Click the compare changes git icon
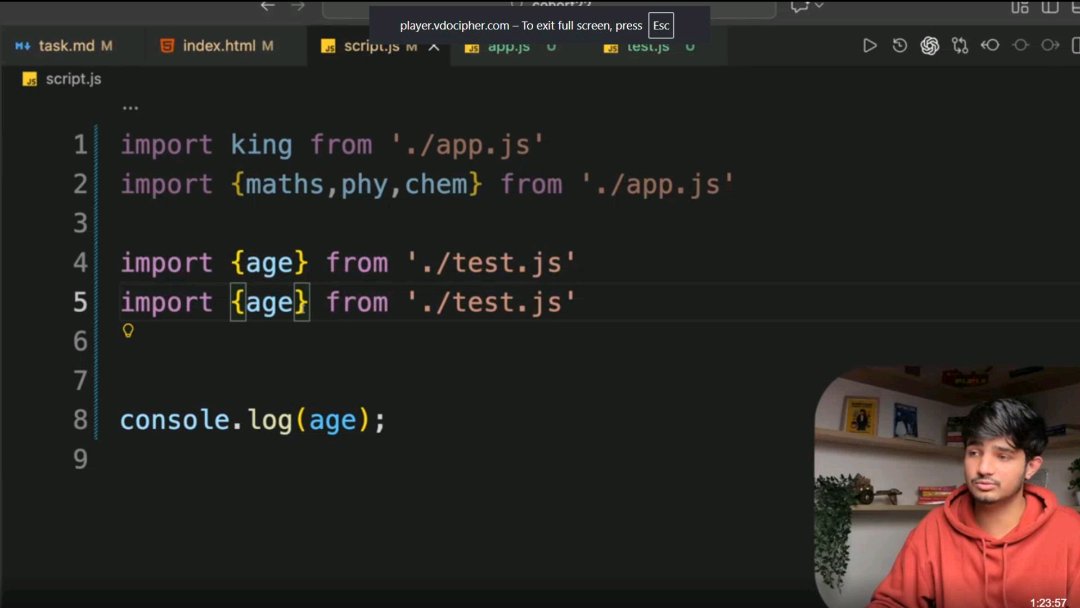Screen dimensions: 1080x608 click(959, 45)
